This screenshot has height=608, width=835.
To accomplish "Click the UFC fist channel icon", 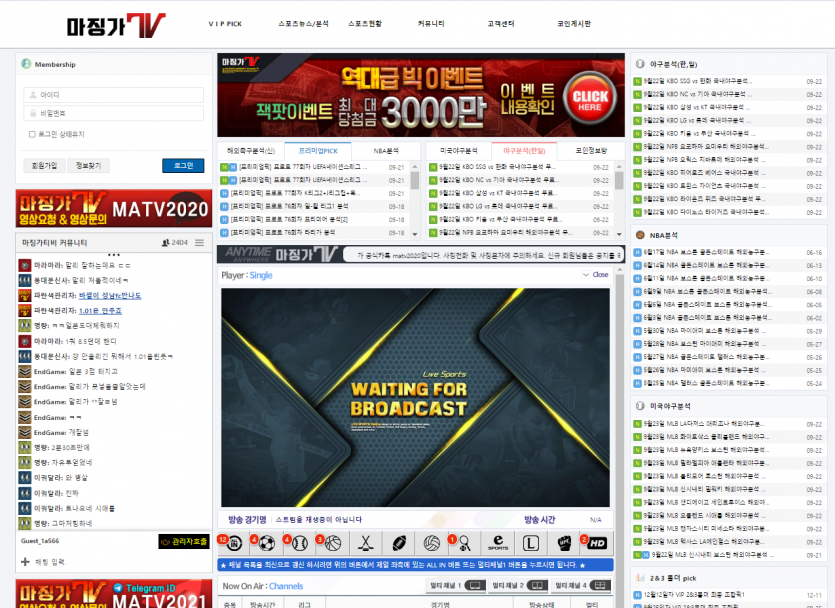I will tap(563, 543).
